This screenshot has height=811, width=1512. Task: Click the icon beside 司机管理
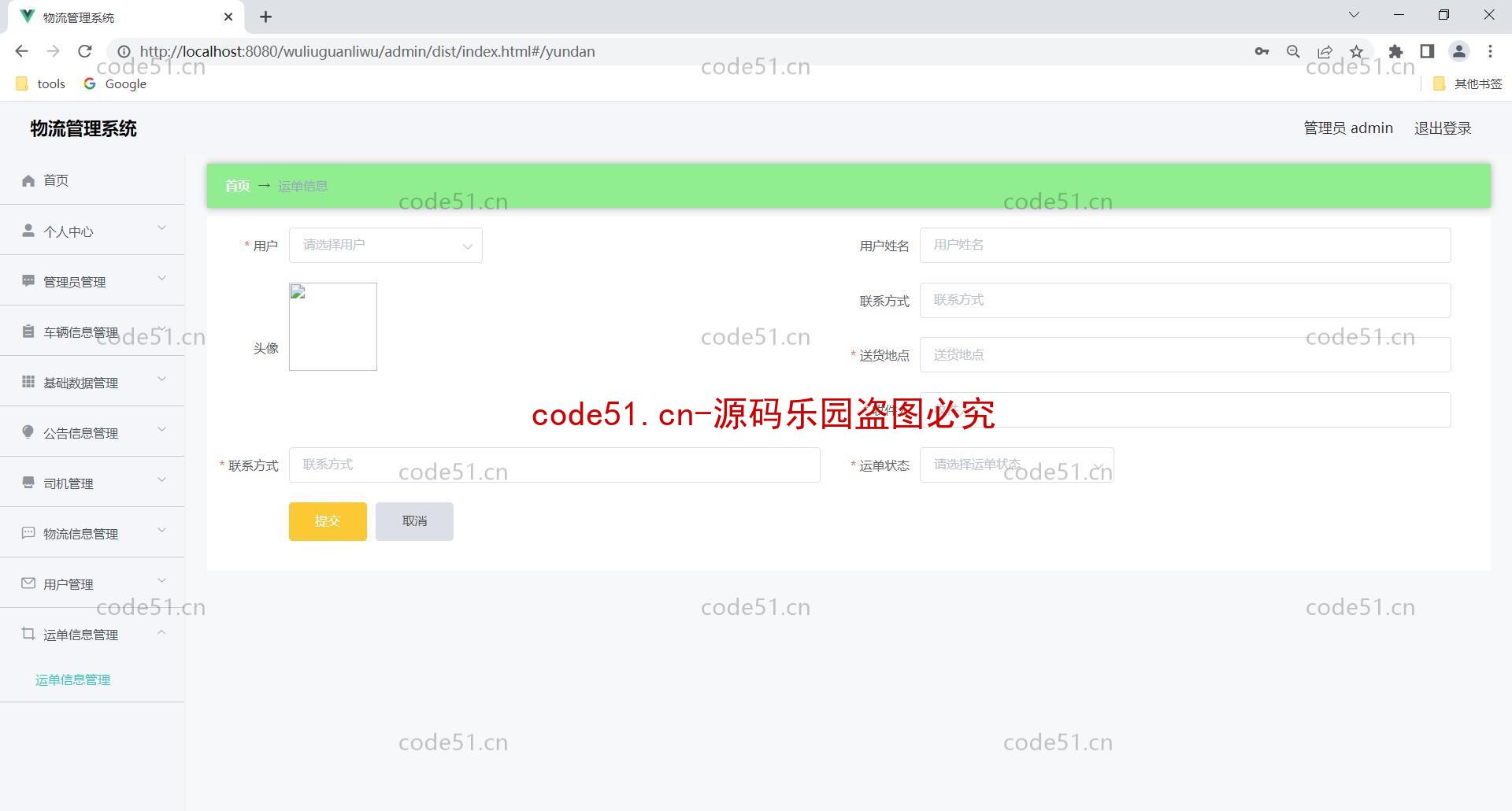pyautogui.click(x=28, y=482)
